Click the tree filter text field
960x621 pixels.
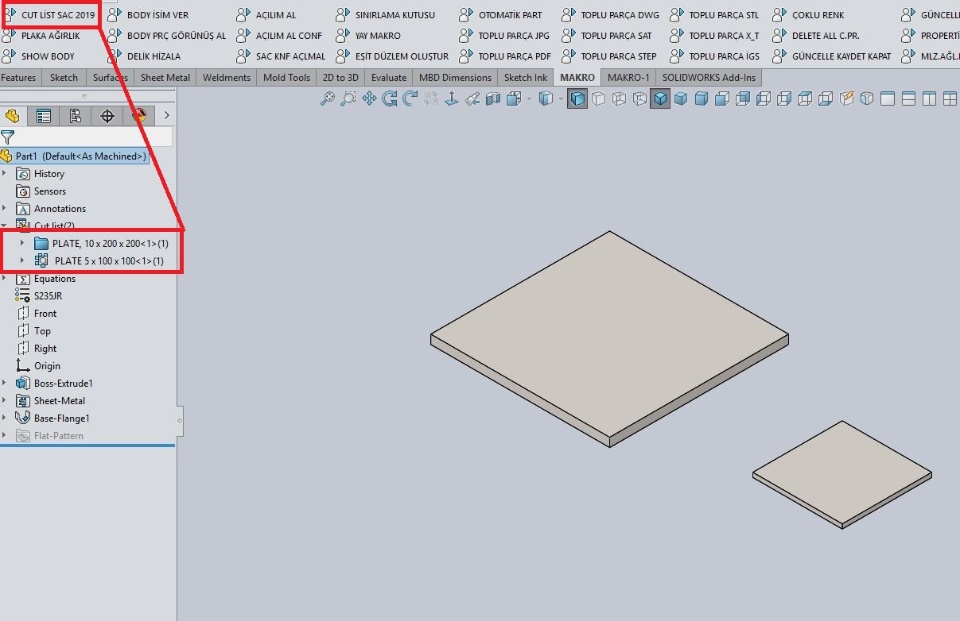94,137
